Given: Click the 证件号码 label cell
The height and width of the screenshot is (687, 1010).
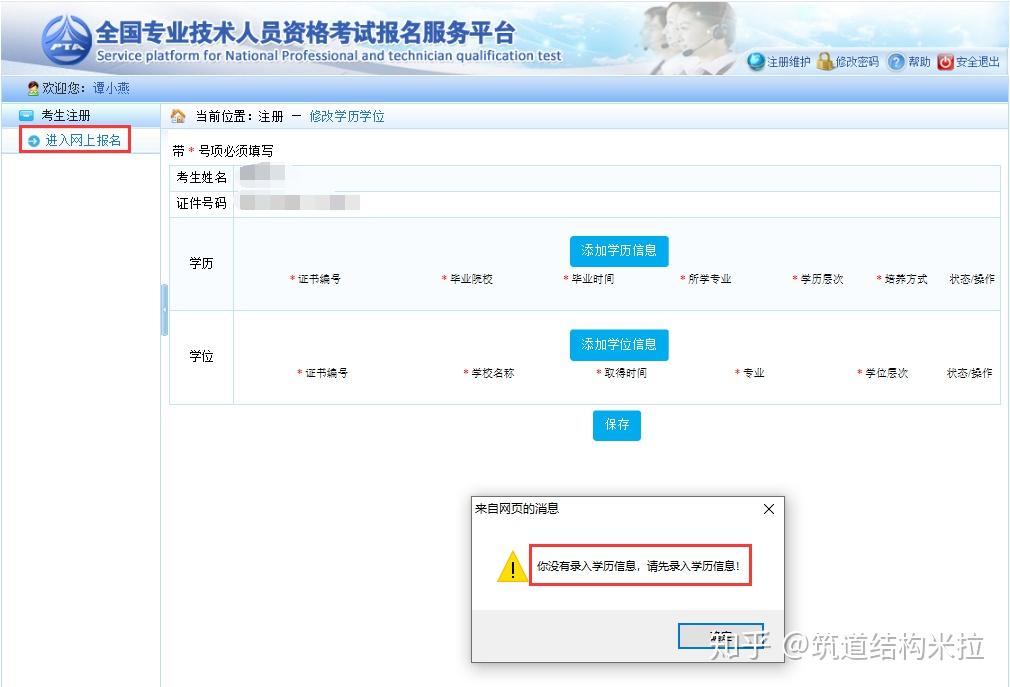Looking at the screenshot, I should coord(202,203).
